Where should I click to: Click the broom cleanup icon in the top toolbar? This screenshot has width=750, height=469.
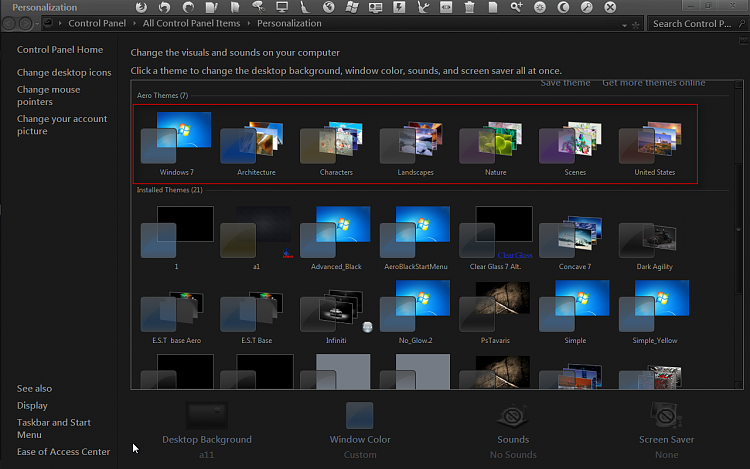coord(305,7)
